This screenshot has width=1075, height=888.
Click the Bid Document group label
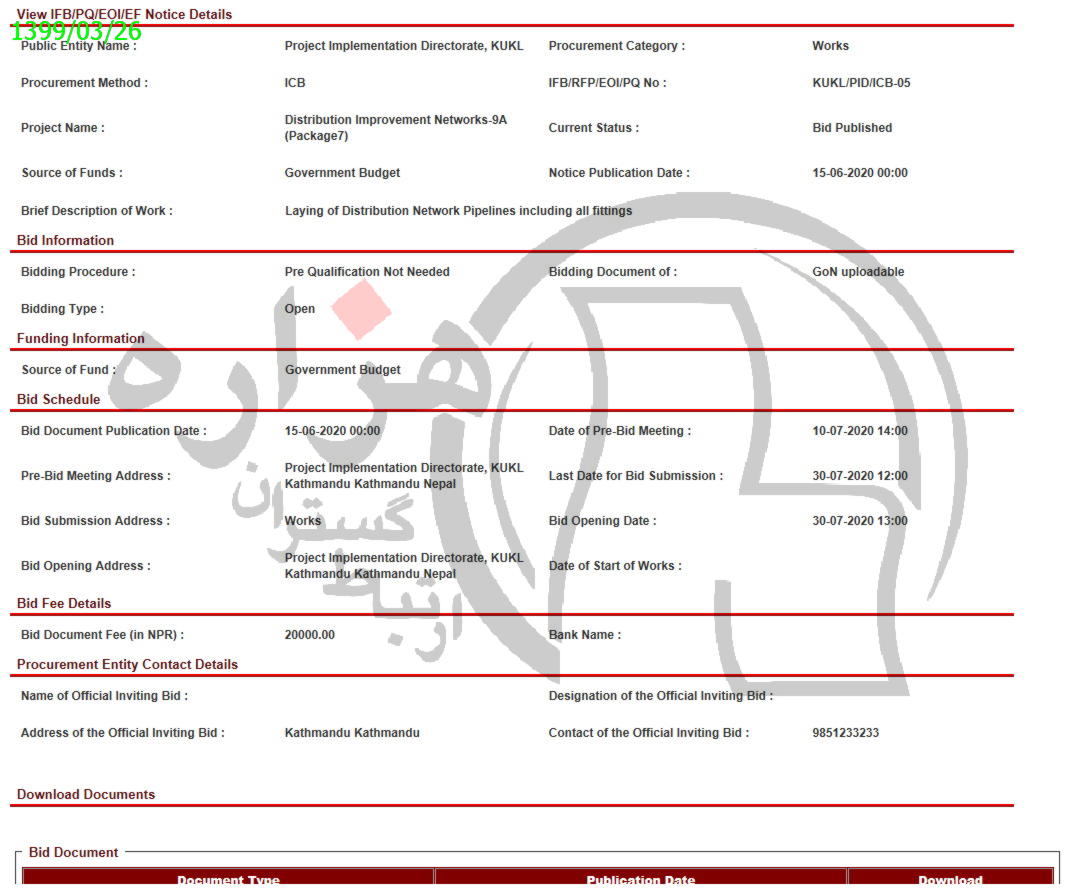pyautogui.click(x=73, y=852)
